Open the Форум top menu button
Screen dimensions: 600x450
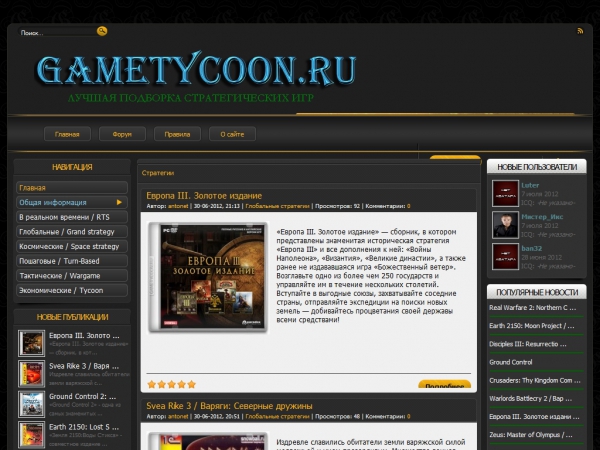[122, 134]
